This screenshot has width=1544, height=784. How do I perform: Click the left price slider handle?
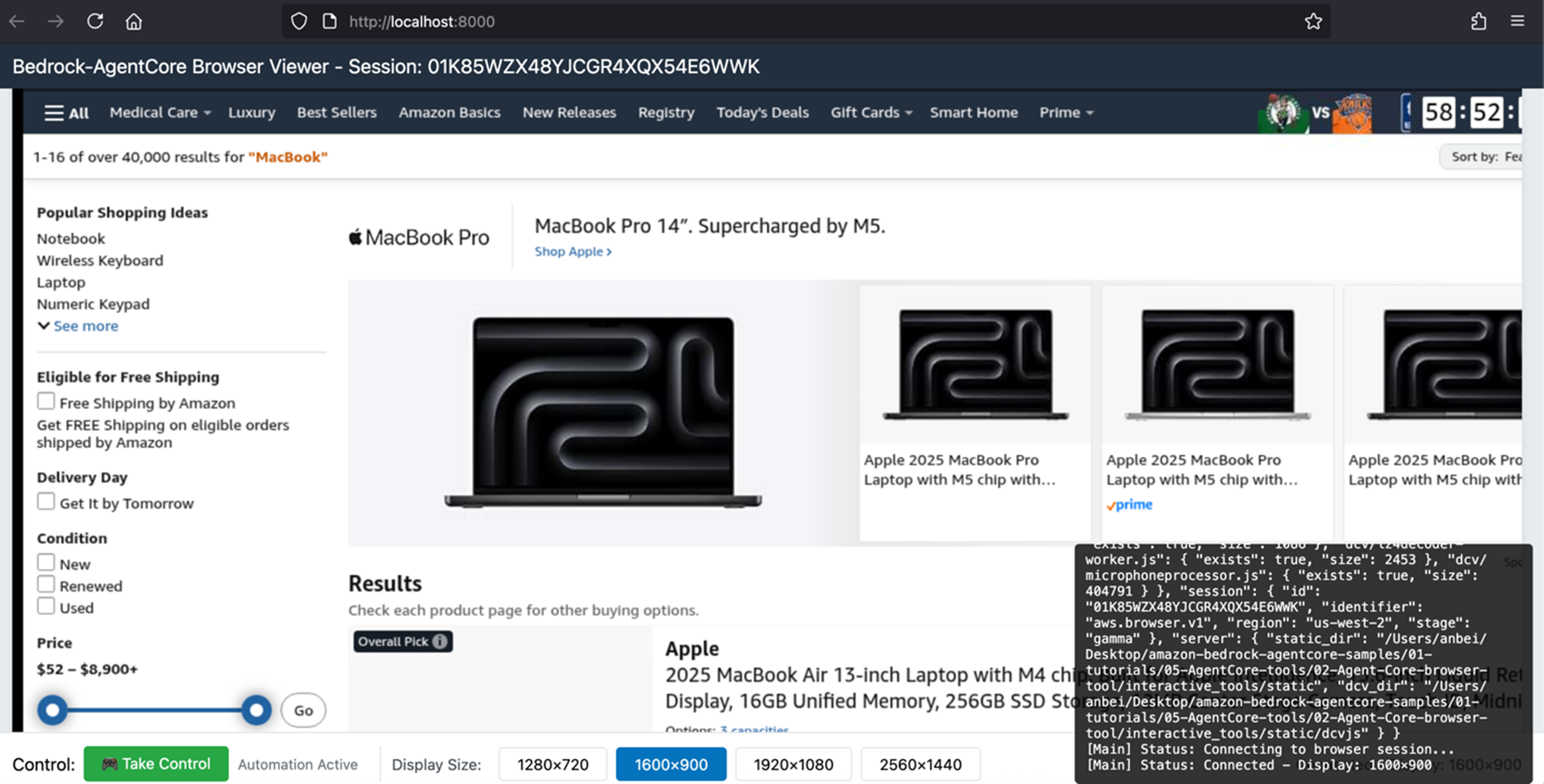coord(53,710)
